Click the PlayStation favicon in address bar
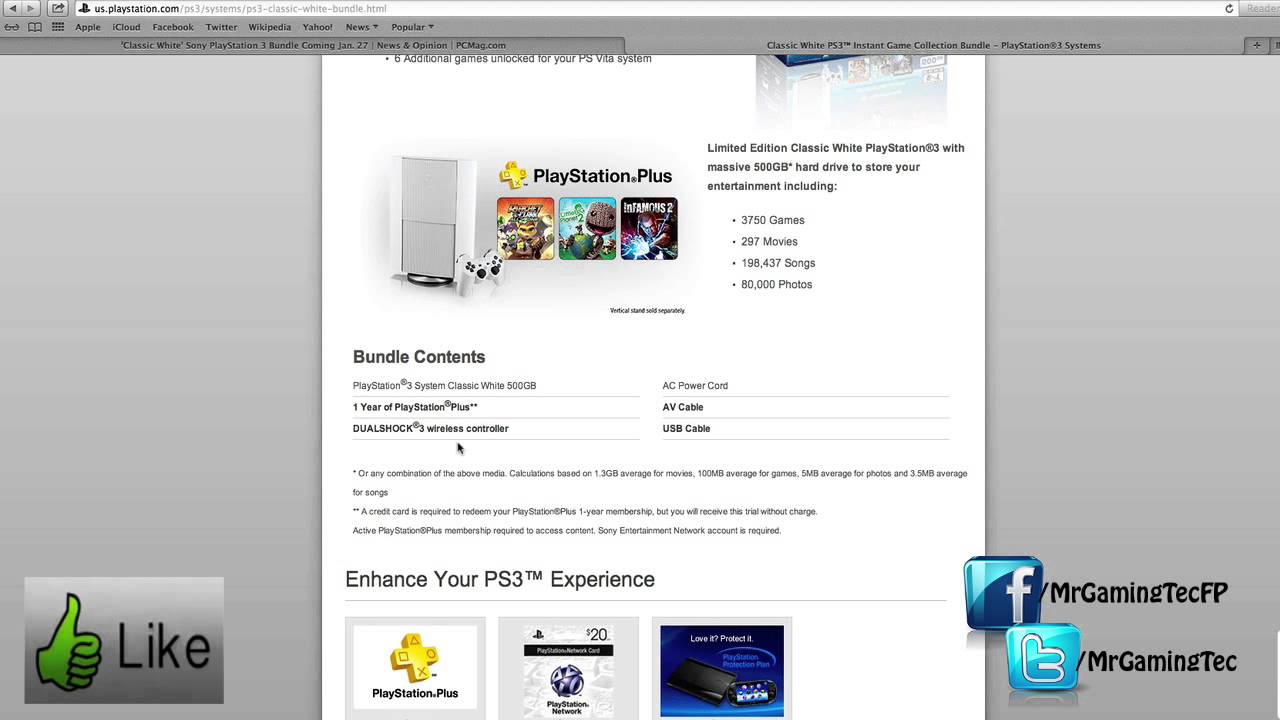 (85, 8)
